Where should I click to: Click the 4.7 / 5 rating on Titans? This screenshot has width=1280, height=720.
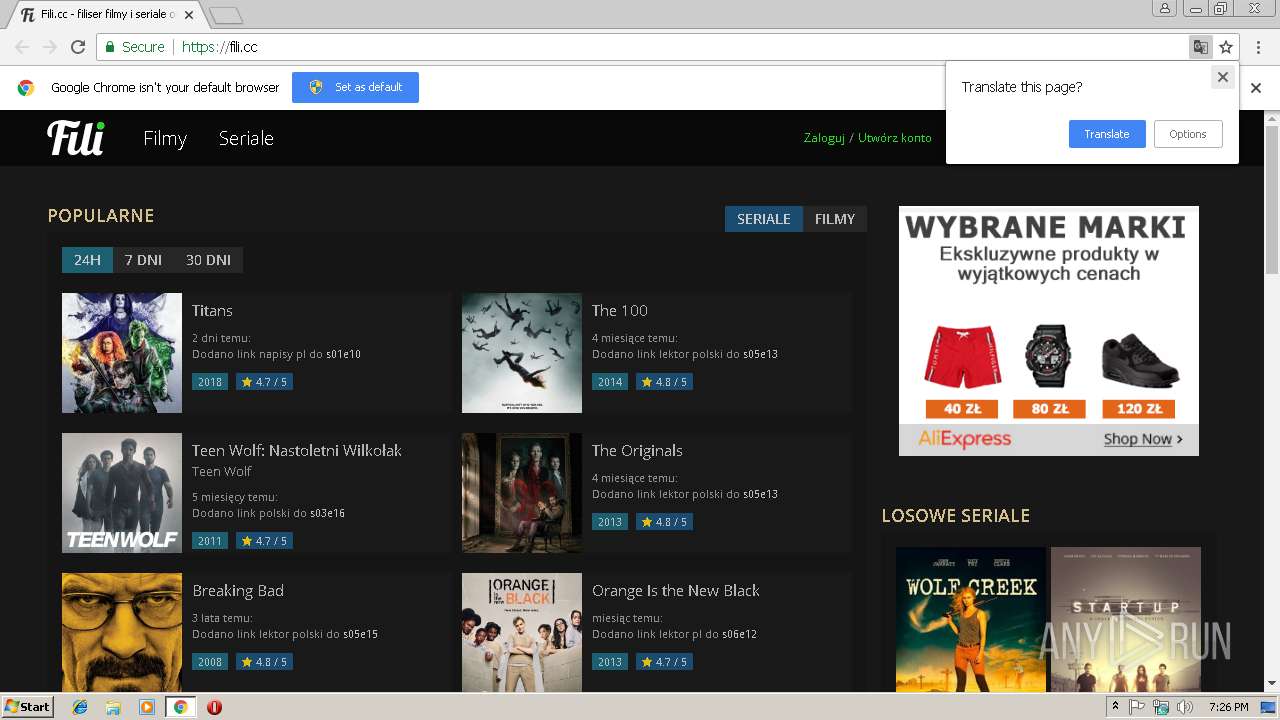[x=264, y=382]
